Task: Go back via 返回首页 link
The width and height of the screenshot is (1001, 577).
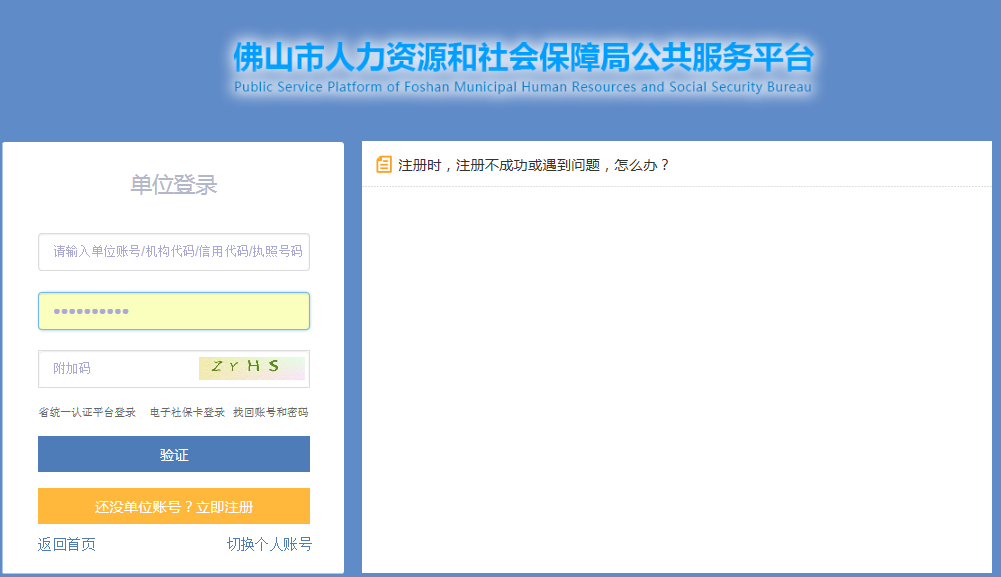Action: [x=66, y=544]
